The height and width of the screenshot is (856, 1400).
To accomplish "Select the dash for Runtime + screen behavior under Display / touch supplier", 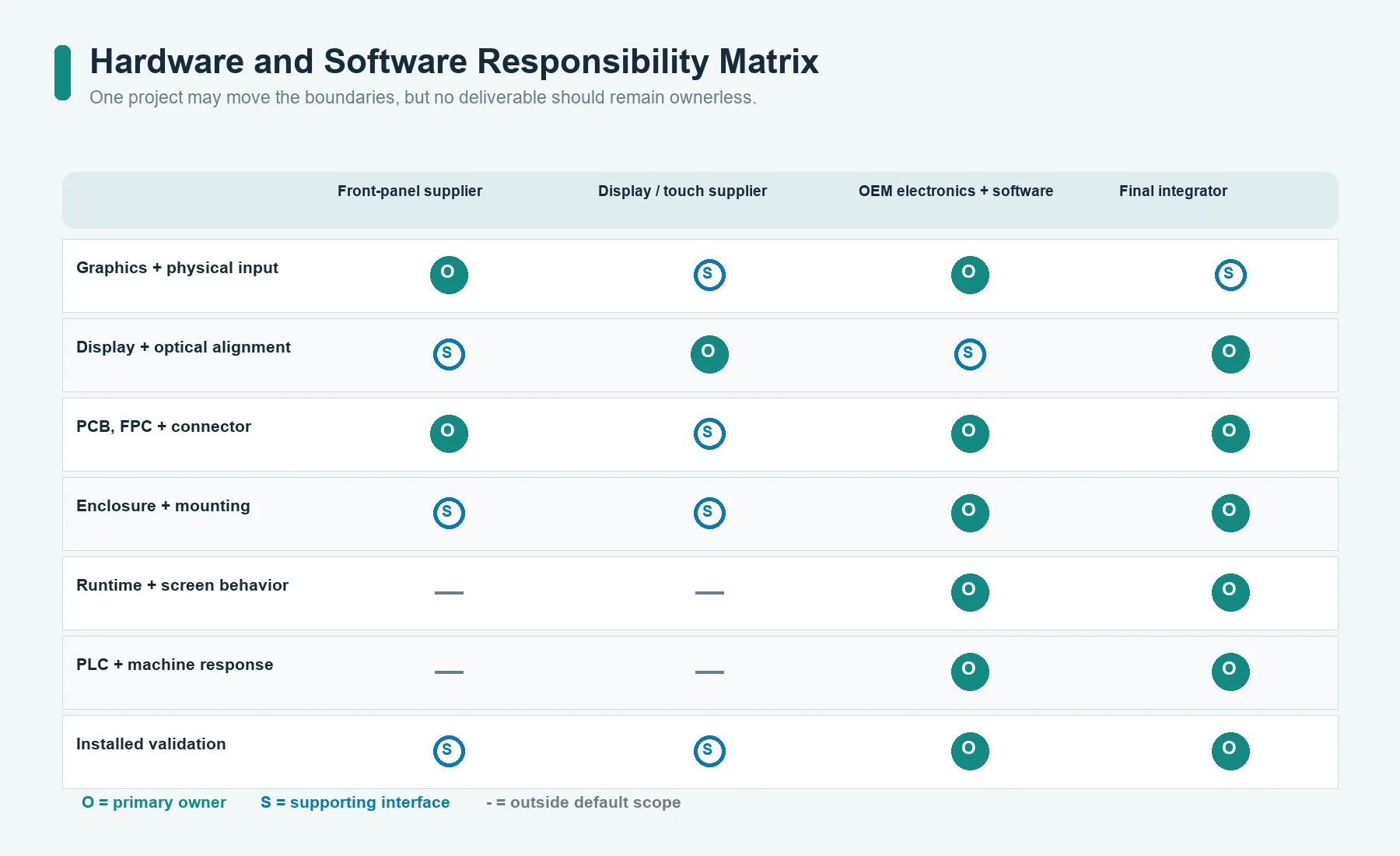I will click(x=709, y=592).
